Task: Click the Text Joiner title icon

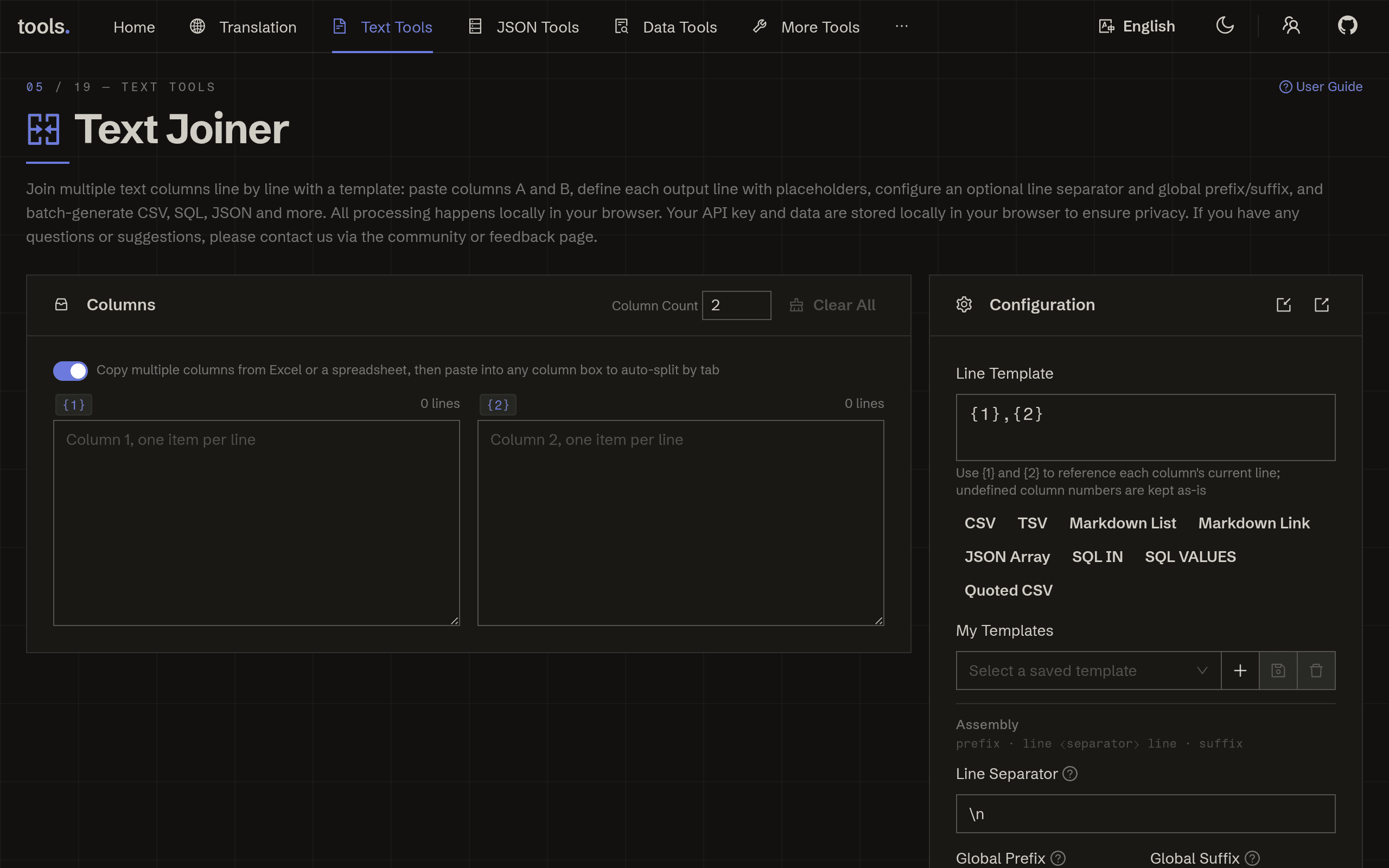Action: [x=43, y=129]
